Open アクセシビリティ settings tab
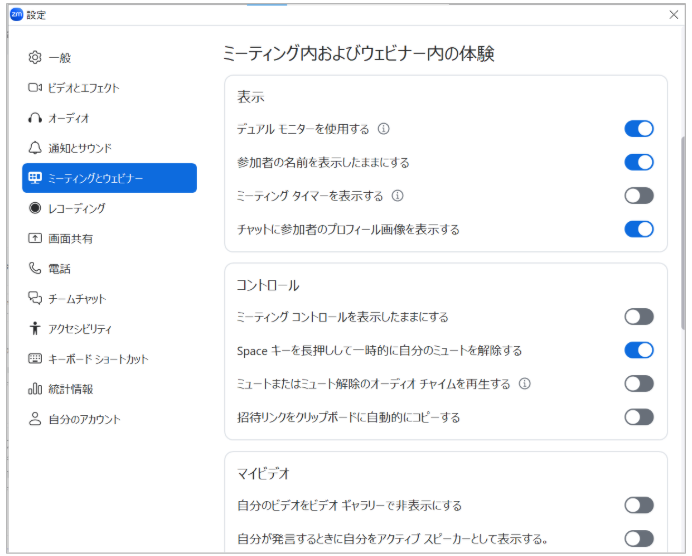692x556 pixels. (109, 328)
